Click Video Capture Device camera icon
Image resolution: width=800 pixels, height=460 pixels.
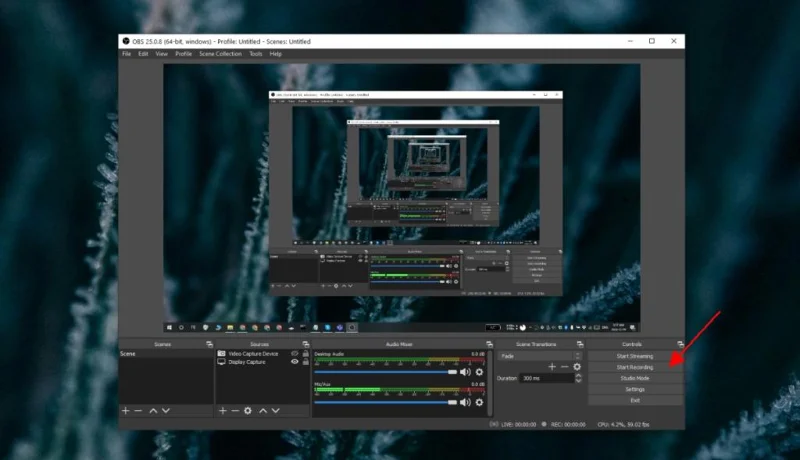221,353
